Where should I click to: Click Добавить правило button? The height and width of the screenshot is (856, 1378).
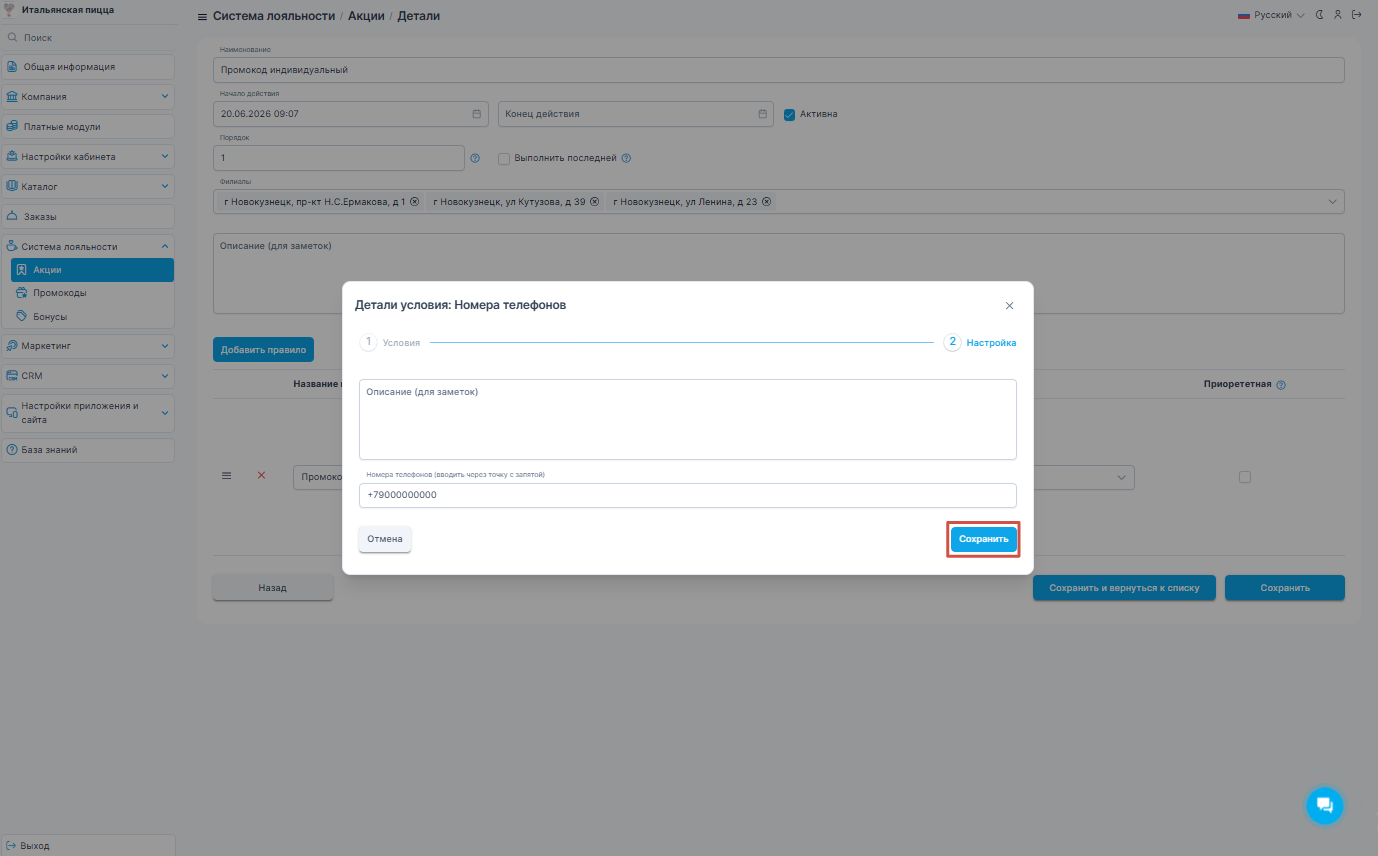pos(264,350)
